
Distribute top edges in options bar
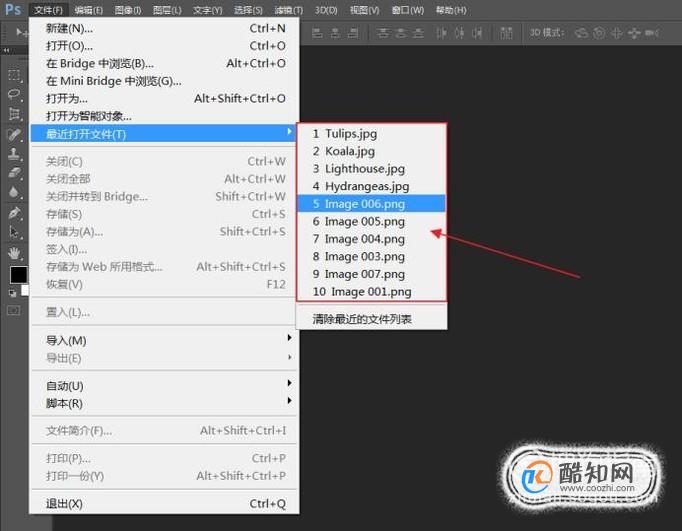[383, 33]
